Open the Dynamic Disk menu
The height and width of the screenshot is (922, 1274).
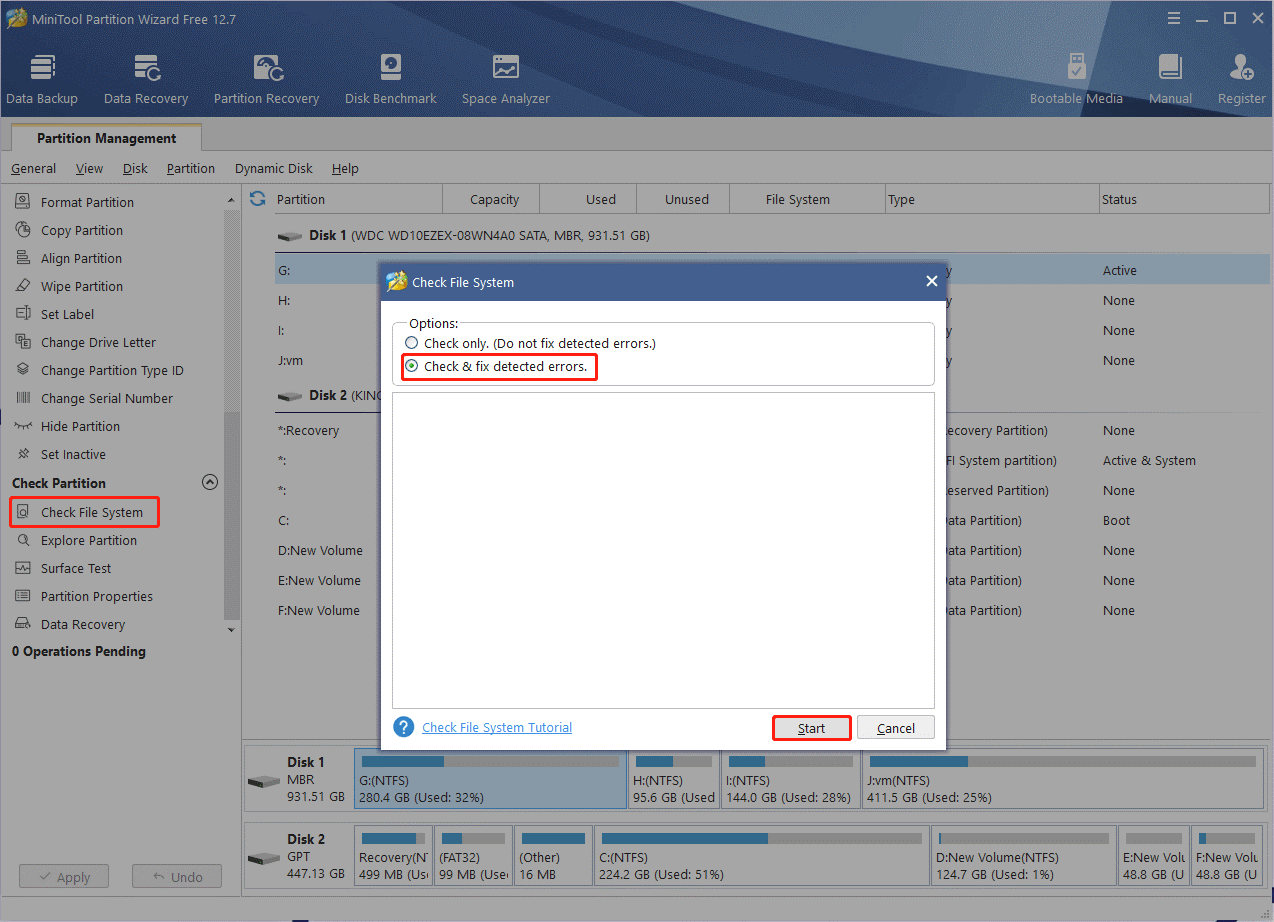click(x=274, y=168)
